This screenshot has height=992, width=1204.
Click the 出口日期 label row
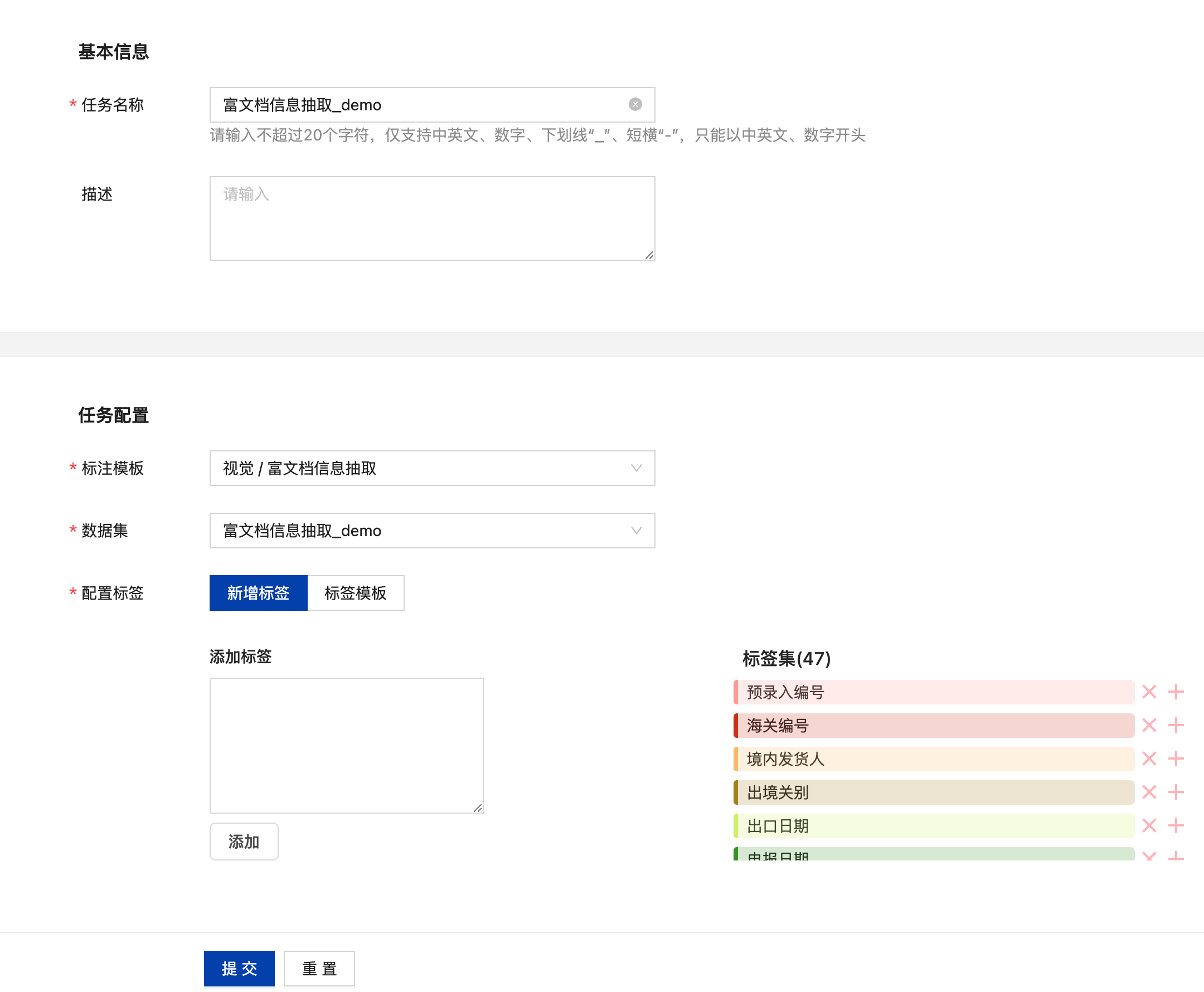click(934, 826)
